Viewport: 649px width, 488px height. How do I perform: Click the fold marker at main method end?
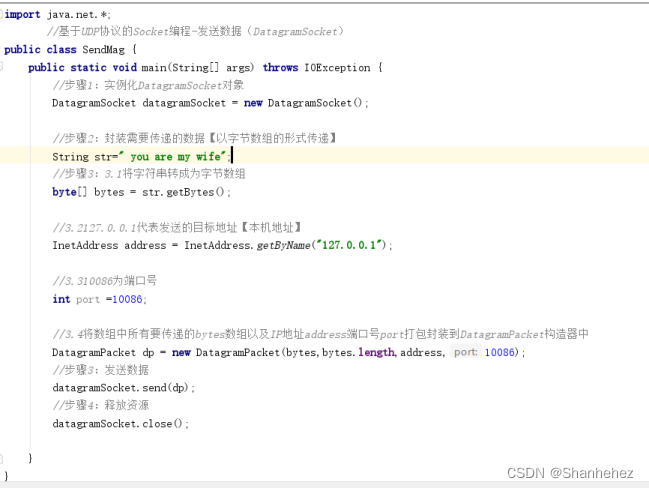[x=2, y=458]
